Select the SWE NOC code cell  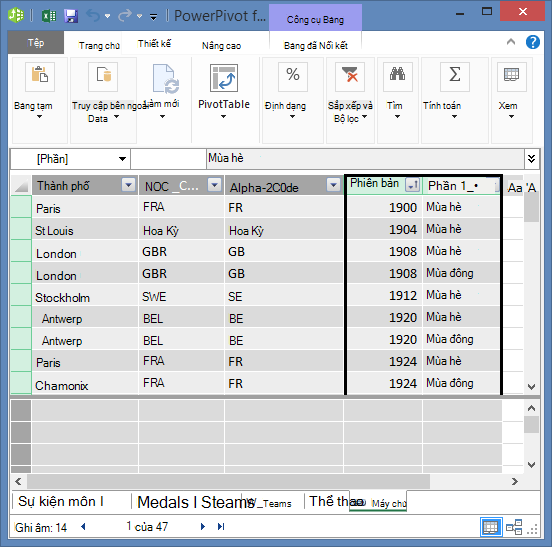pos(181,296)
